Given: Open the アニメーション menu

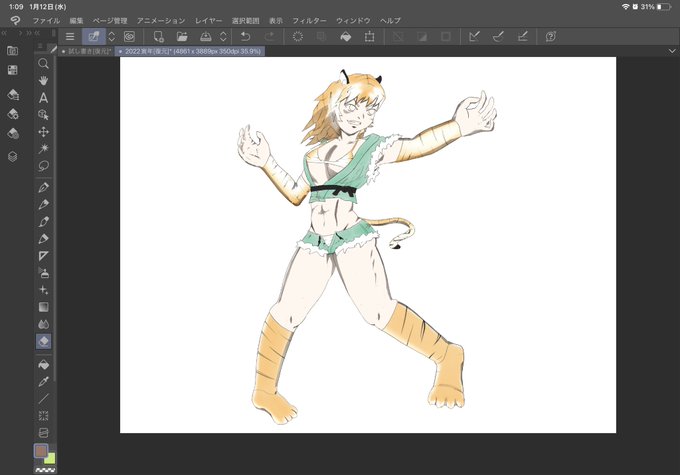Looking at the screenshot, I should (x=161, y=20).
